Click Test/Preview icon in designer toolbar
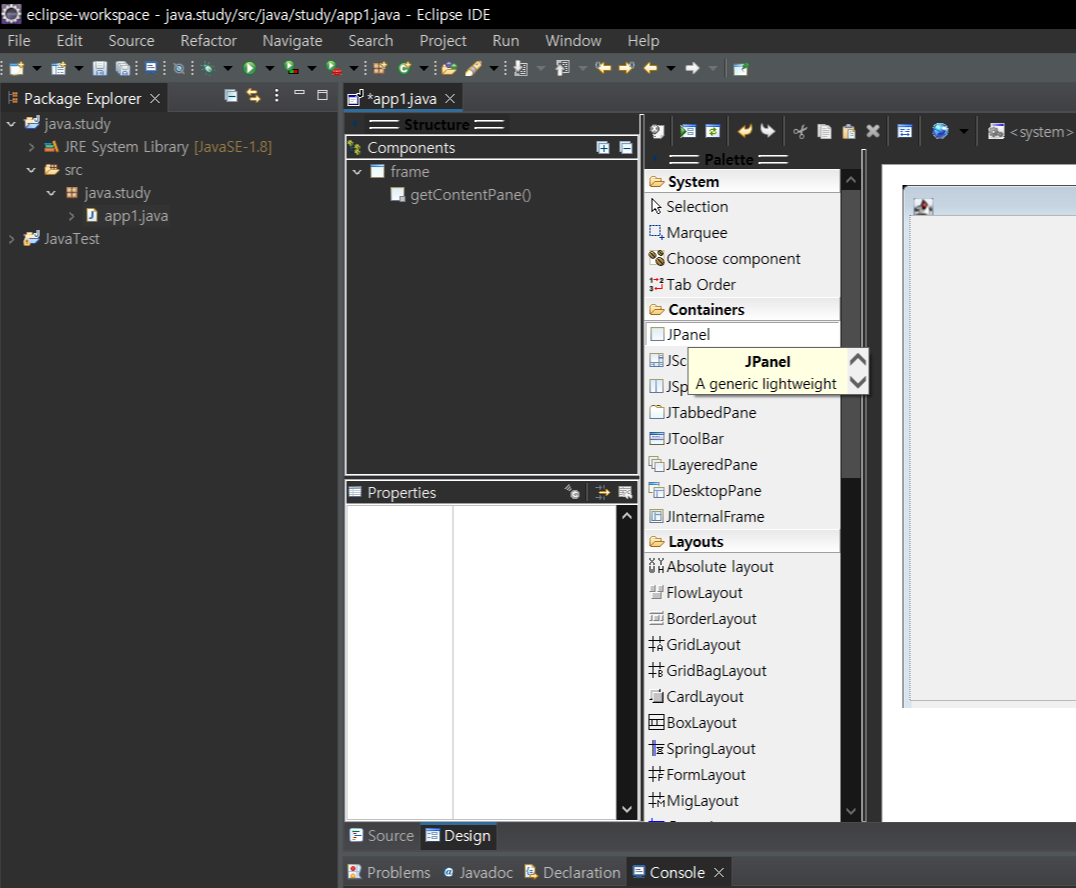This screenshot has height=888, width=1076. tap(688, 130)
